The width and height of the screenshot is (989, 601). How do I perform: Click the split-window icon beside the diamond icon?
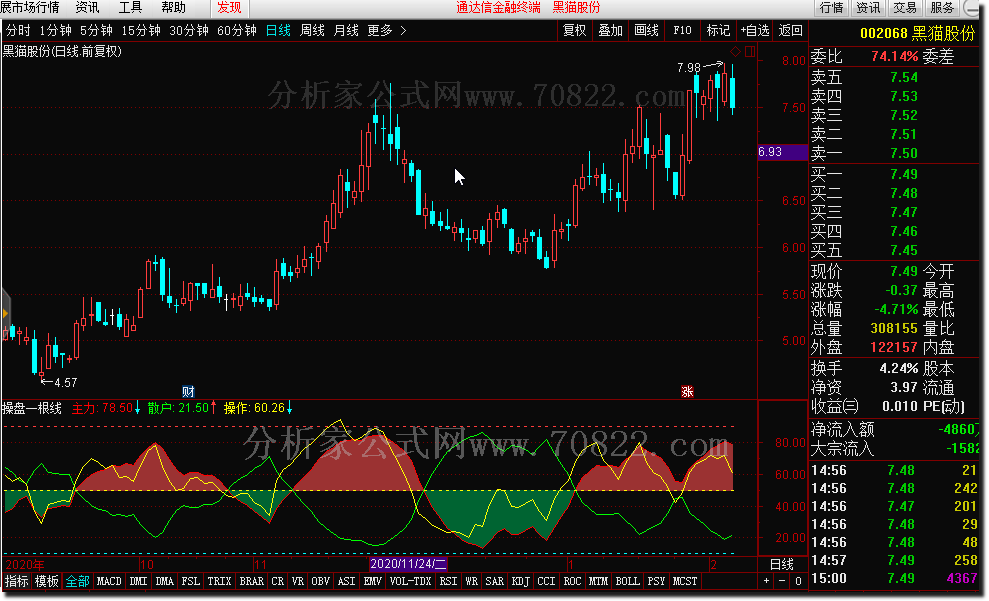(x=750, y=51)
